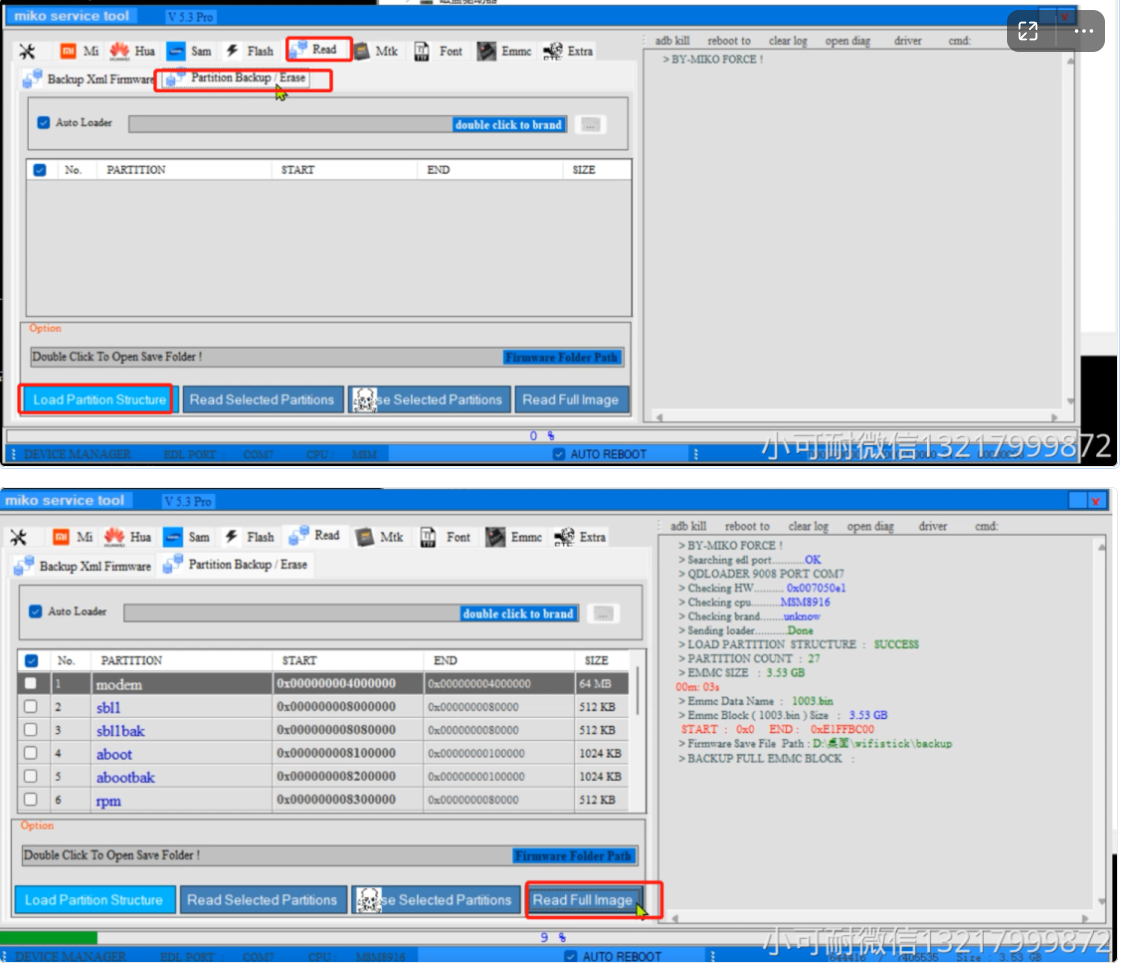
Task: Toggle the AUTO REBOOT checkbox in lower window
Action: [571, 957]
